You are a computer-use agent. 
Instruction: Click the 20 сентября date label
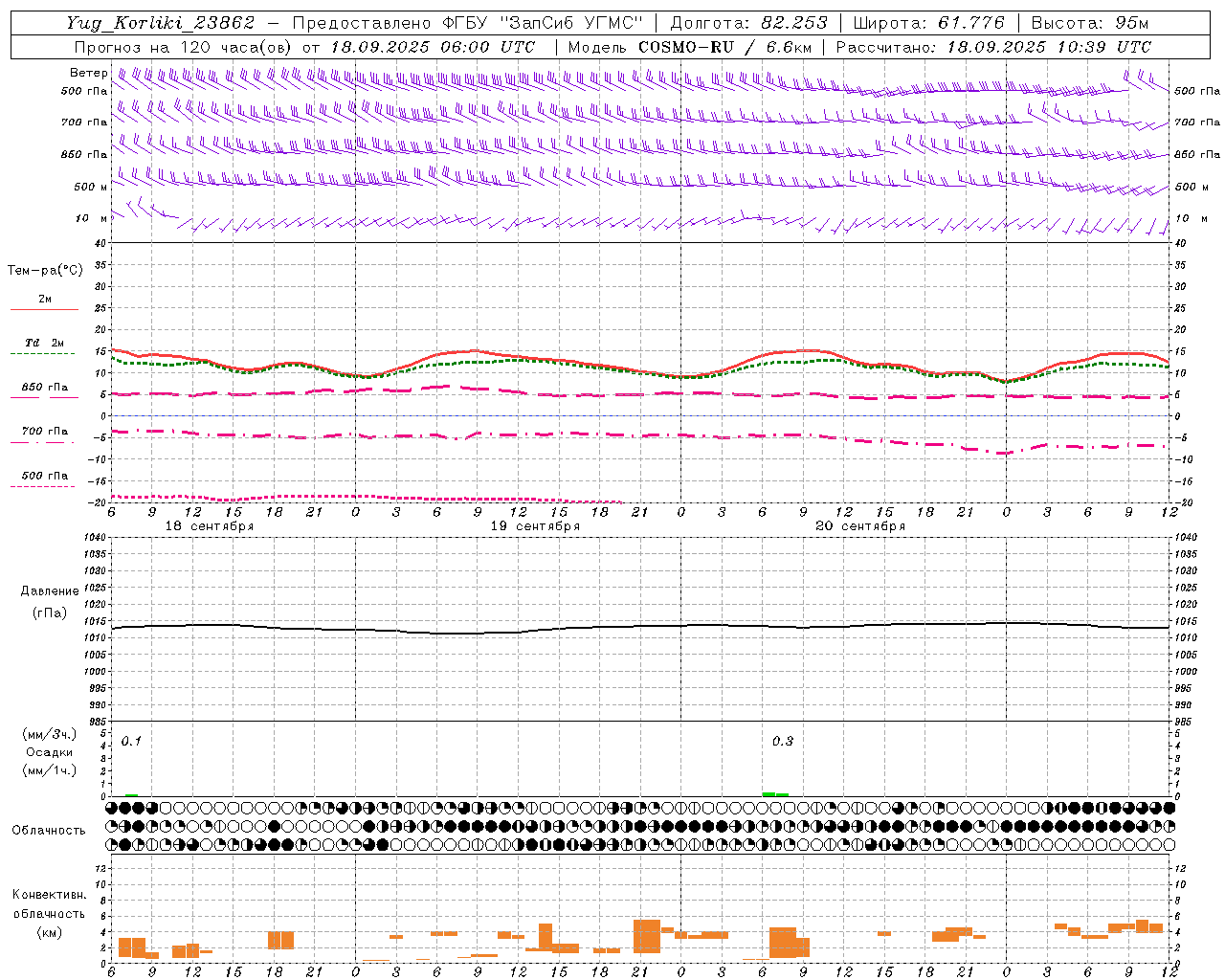(x=860, y=526)
